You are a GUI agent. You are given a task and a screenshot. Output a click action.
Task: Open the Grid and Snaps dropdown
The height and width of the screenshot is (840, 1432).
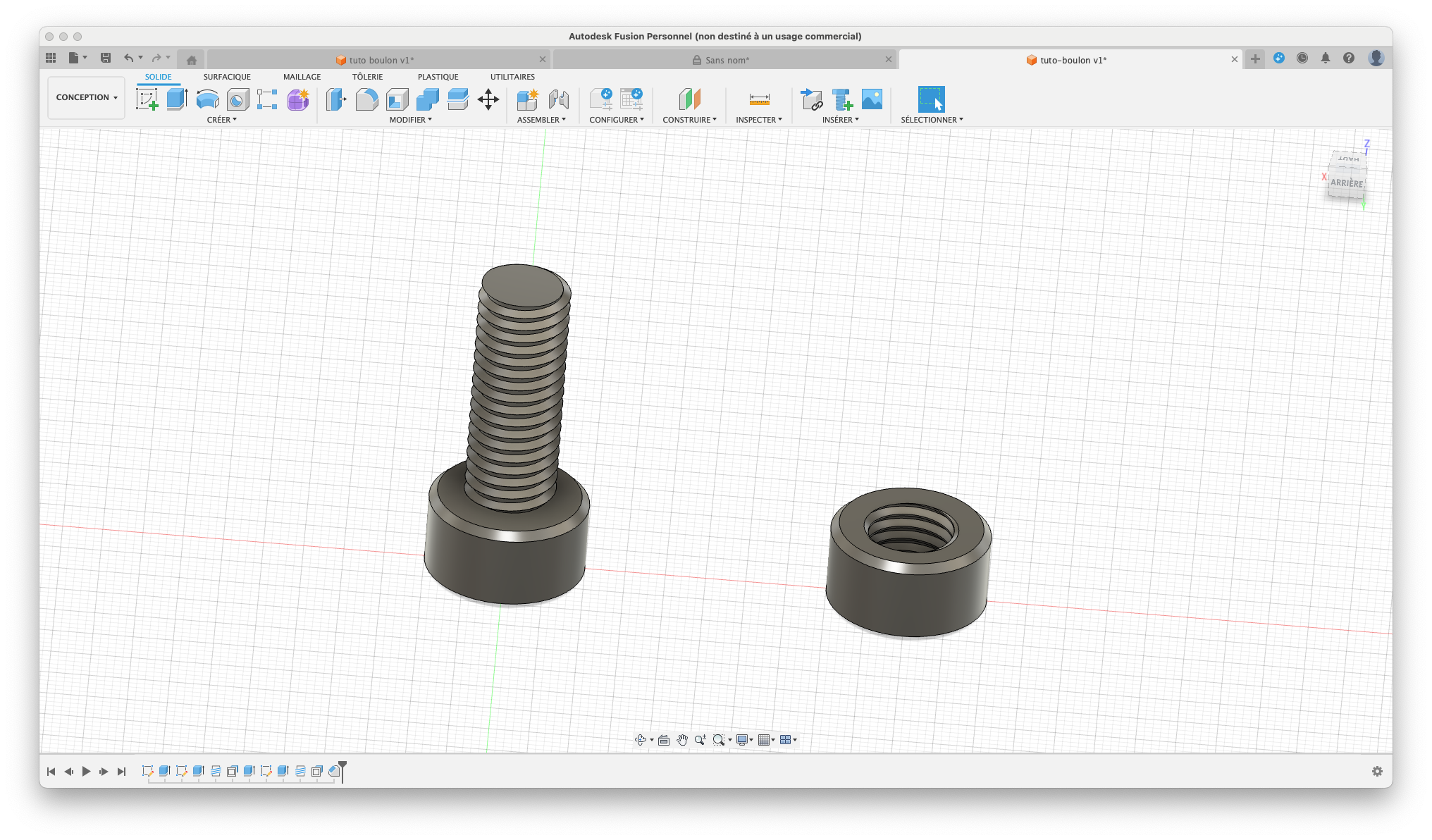point(767,740)
